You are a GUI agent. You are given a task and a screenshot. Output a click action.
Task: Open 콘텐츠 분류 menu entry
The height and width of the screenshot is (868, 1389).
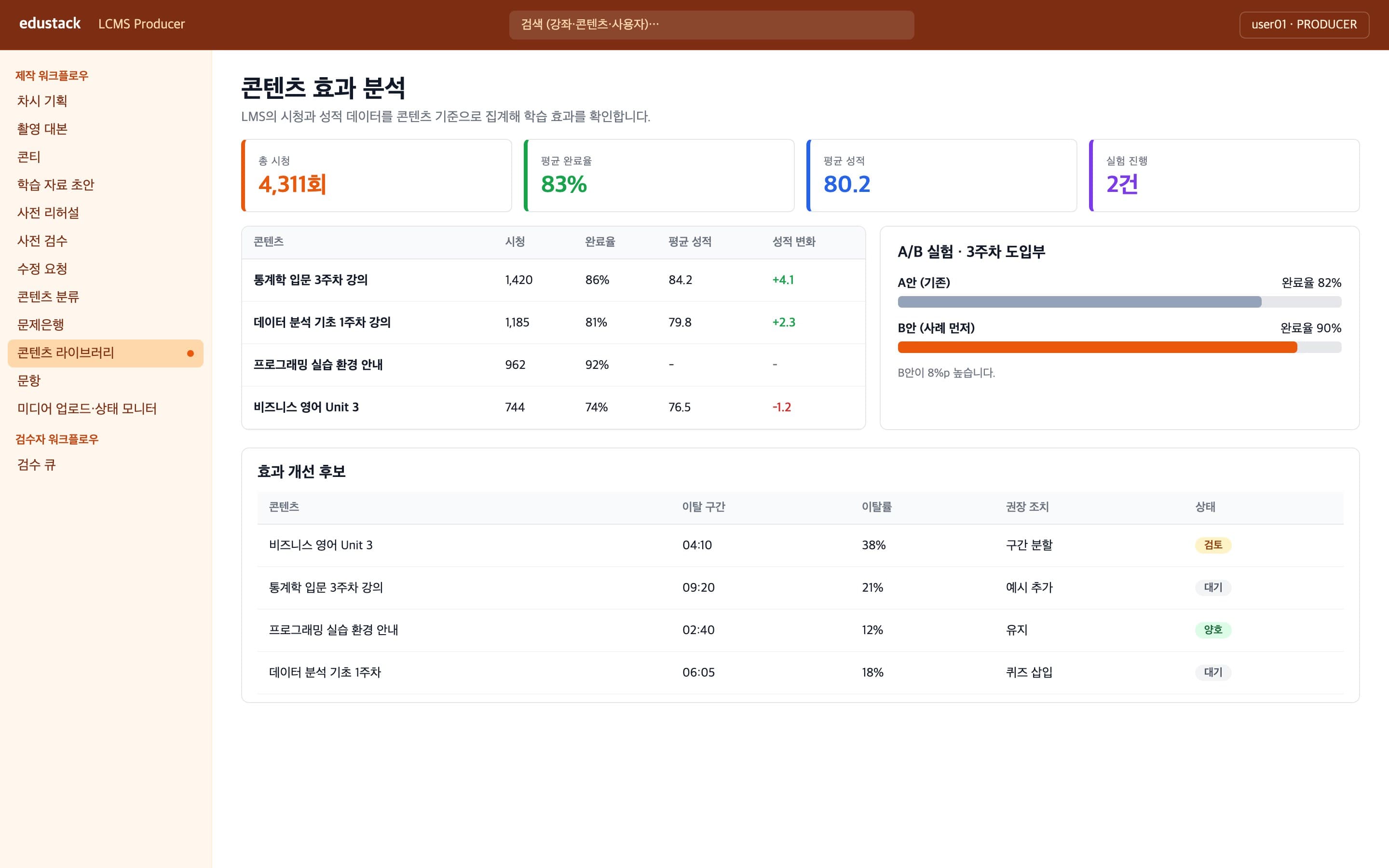tap(106, 297)
